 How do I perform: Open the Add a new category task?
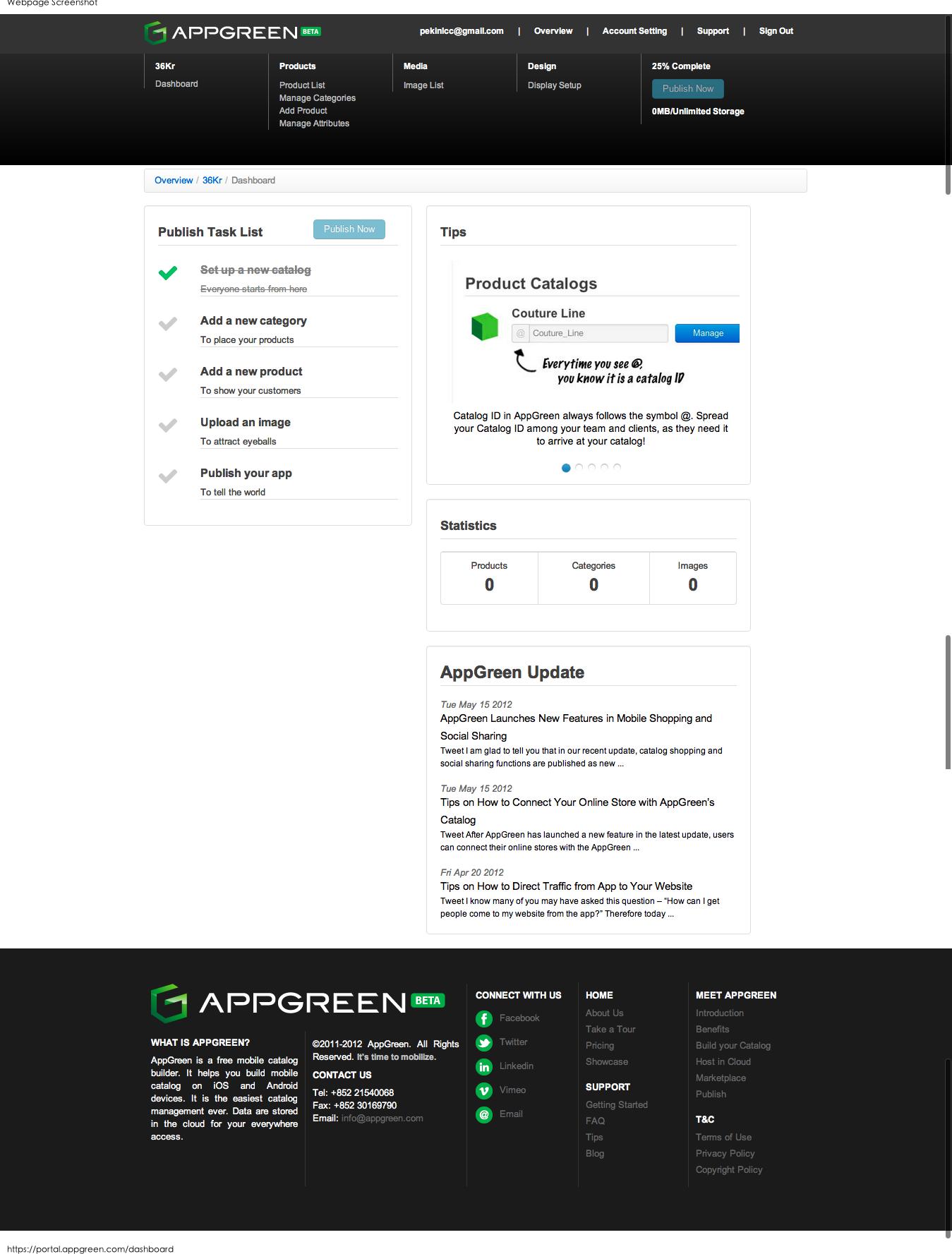click(x=253, y=321)
